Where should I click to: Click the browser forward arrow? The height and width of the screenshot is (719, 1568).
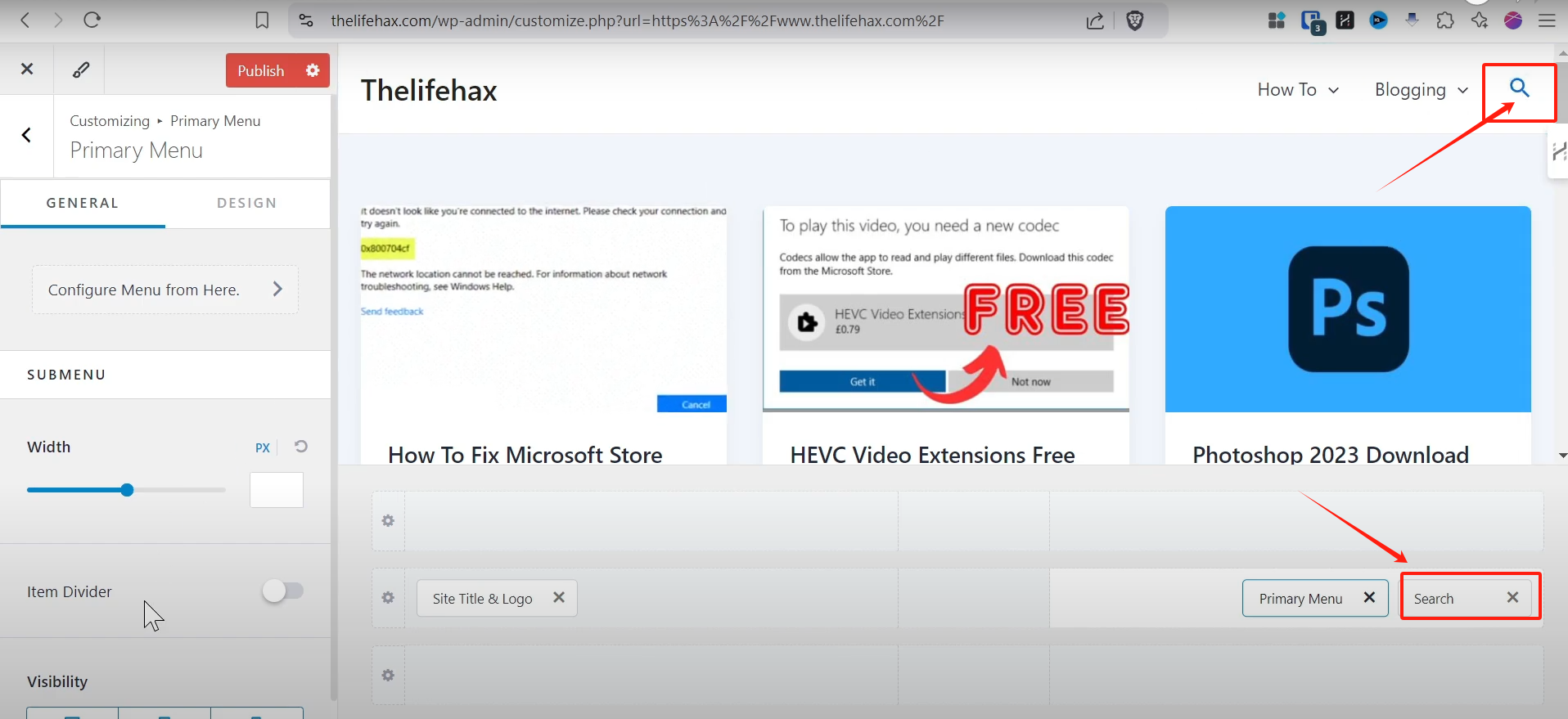[58, 20]
